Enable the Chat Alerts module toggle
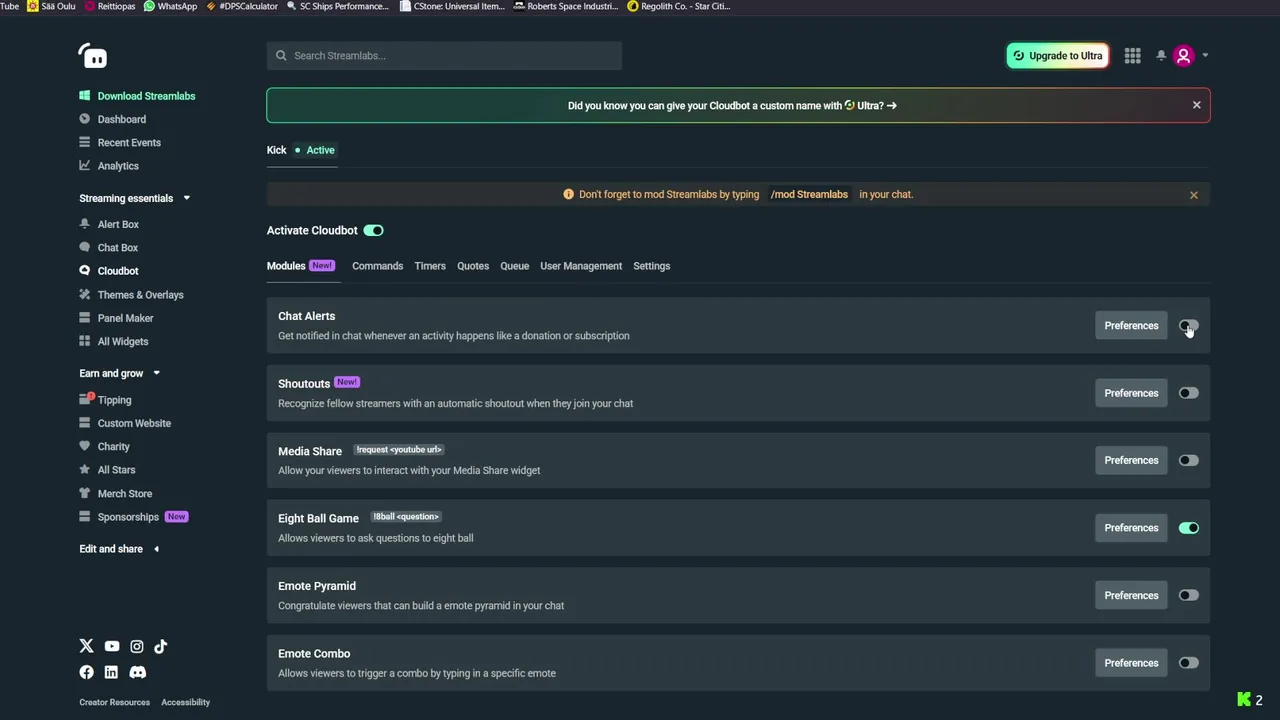 [1188, 325]
